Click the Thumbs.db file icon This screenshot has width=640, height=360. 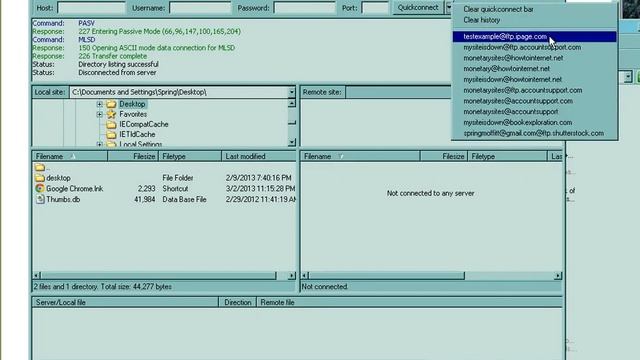click(40, 199)
